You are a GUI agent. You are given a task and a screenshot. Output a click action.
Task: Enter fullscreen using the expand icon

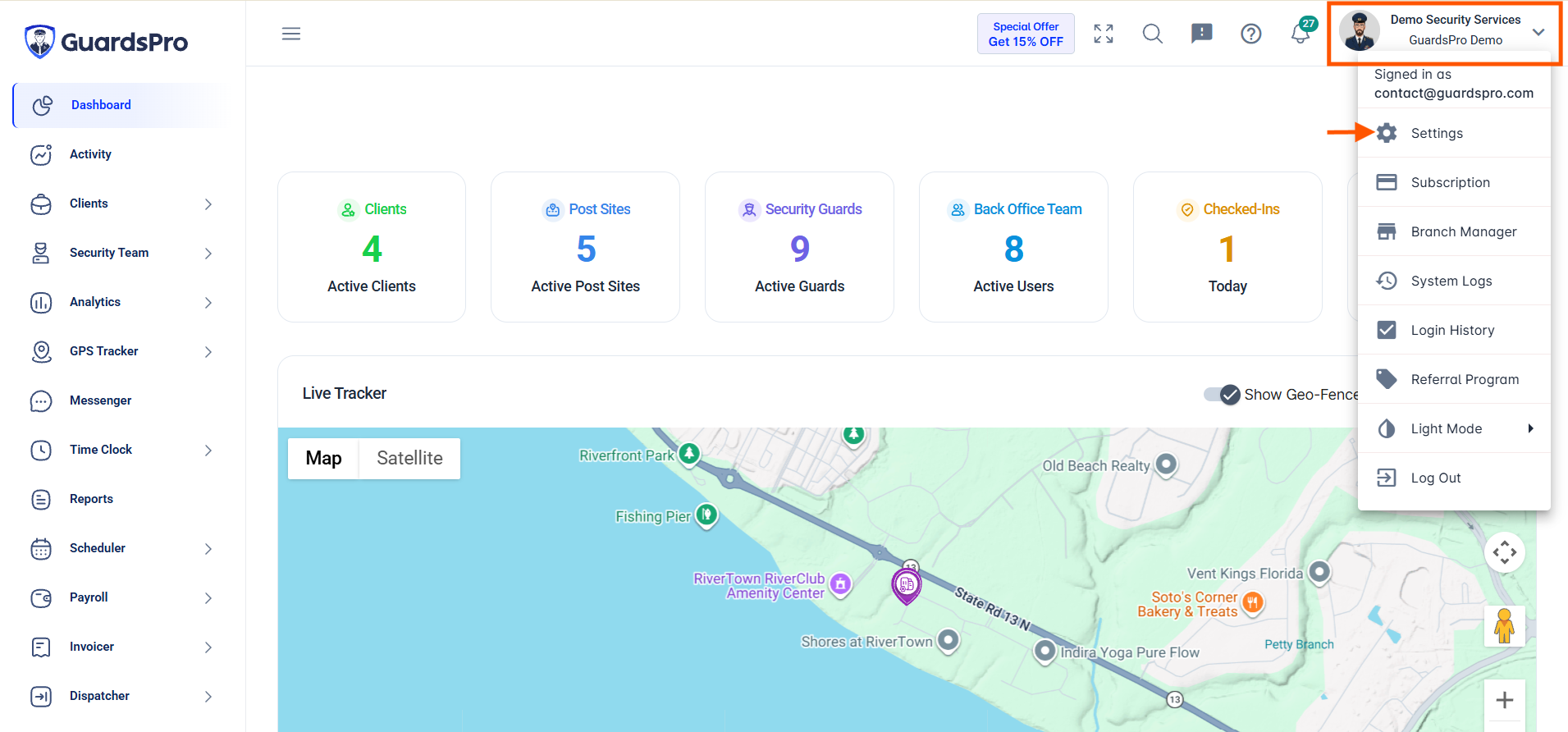(1104, 34)
